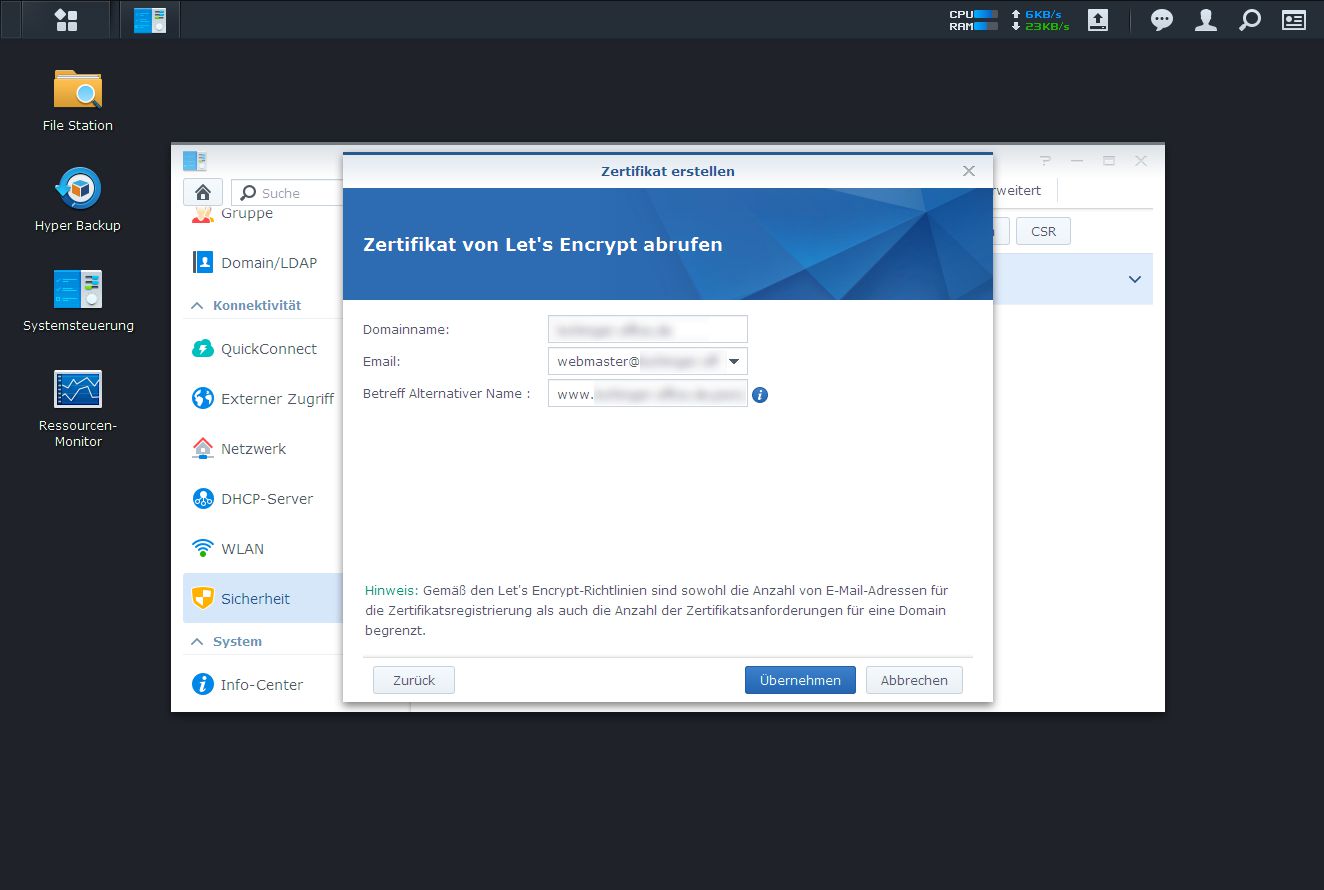Open Systemsteuerung desktop icon
The width and height of the screenshot is (1324, 890).
(x=78, y=300)
